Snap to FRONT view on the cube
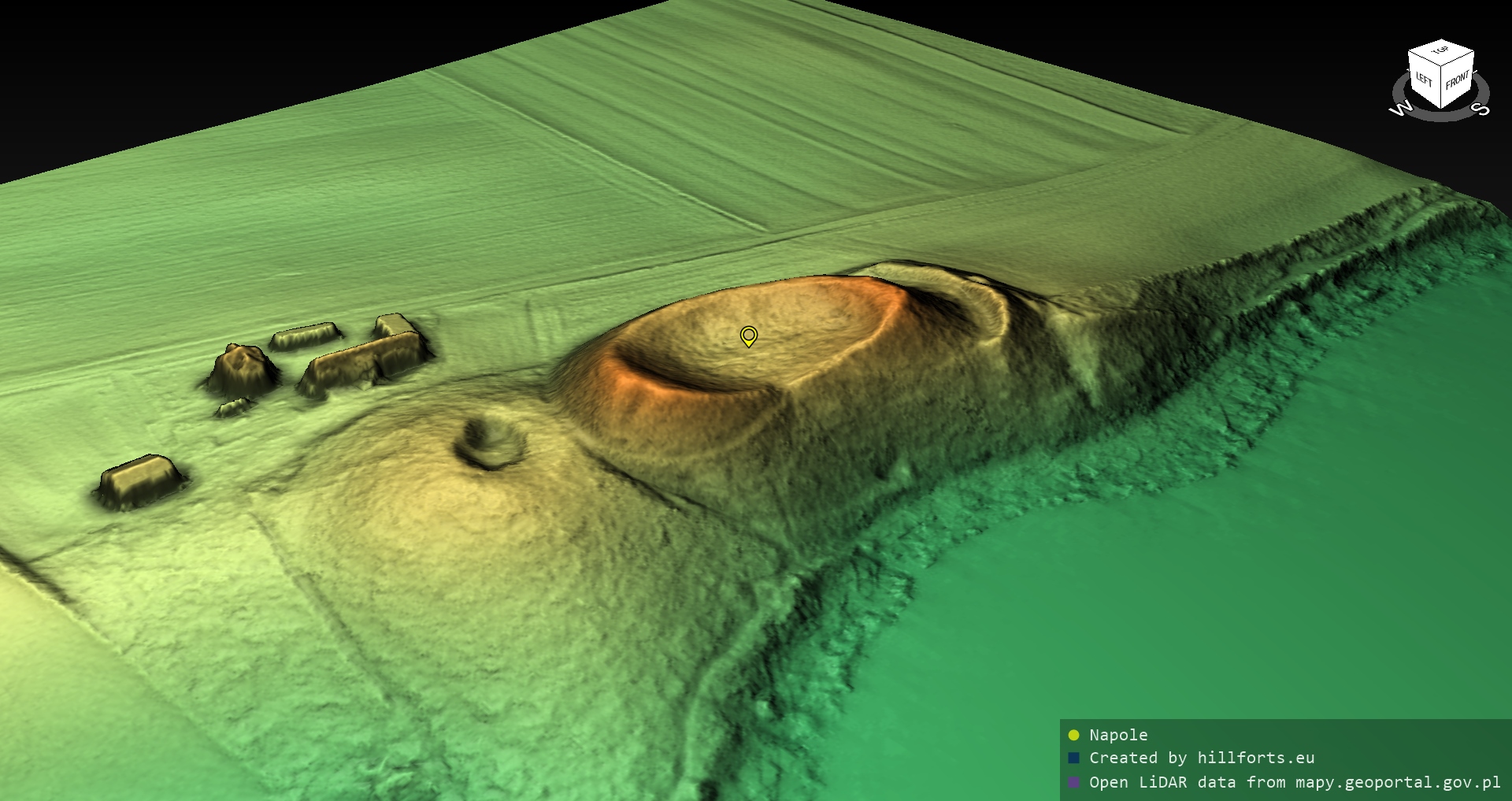 tap(1457, 80)
